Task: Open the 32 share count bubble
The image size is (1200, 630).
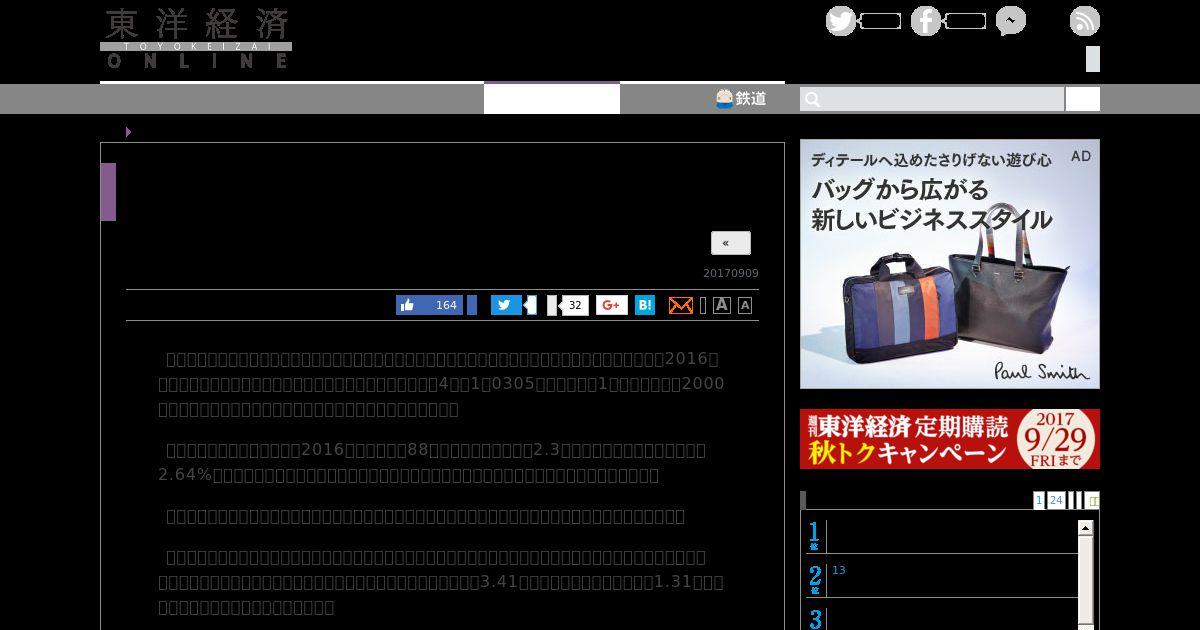Action: [x=574, y=305]
